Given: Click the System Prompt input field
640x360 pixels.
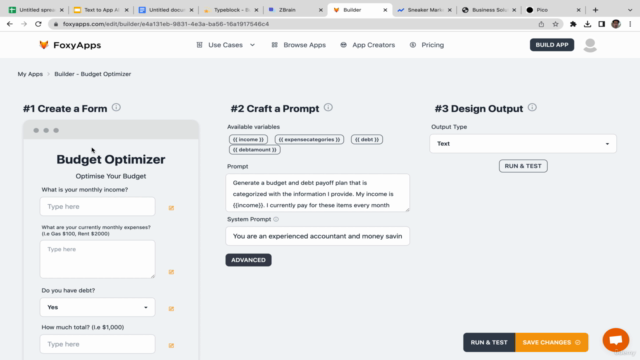Looking at the screenshot, I should (317, 236).
